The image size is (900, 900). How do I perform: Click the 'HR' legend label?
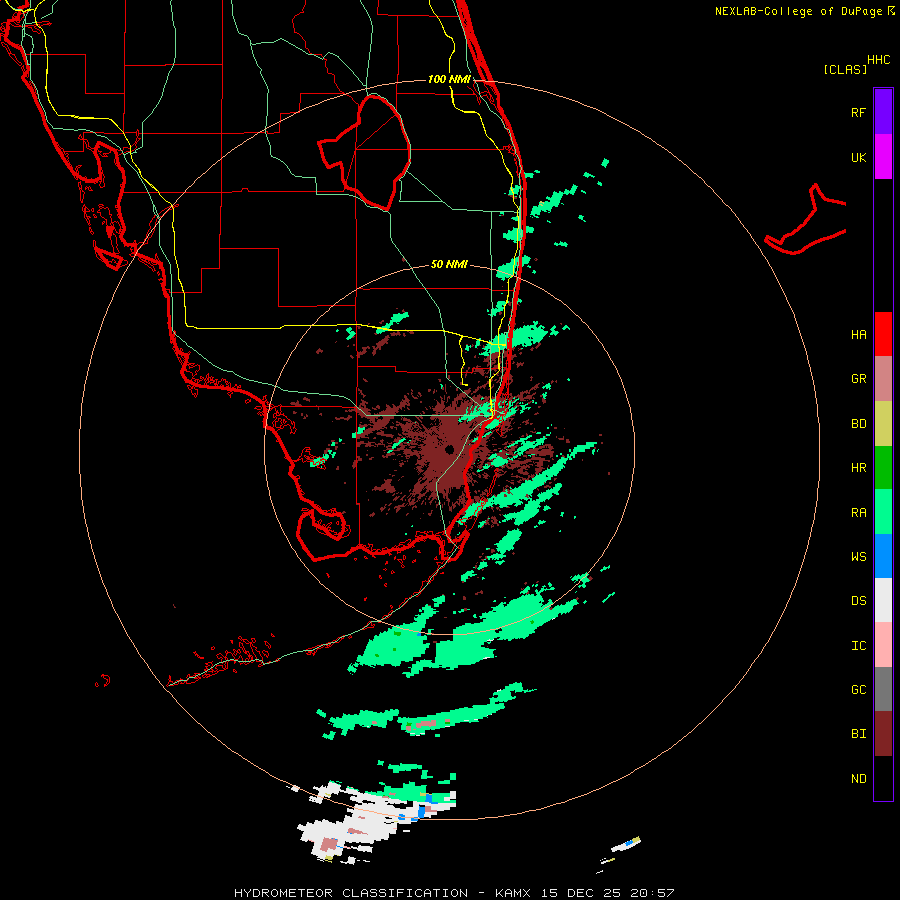(858, 468)
